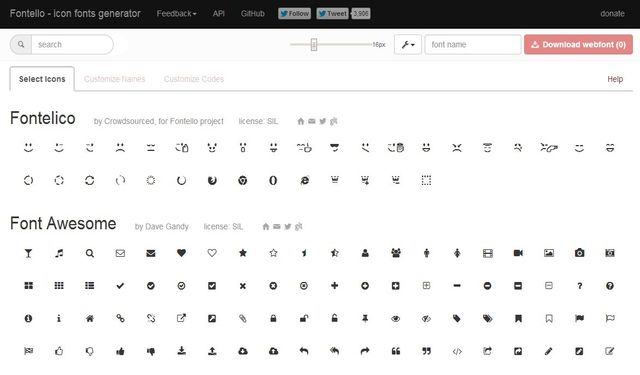Select the info letter i icon
This screenshot has height=375, width=640.
click(x=59, y=318)
